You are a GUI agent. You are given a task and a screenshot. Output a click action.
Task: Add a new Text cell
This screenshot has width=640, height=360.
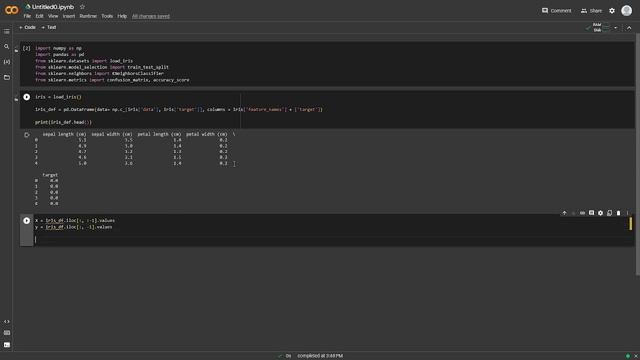tap(49, 27)
